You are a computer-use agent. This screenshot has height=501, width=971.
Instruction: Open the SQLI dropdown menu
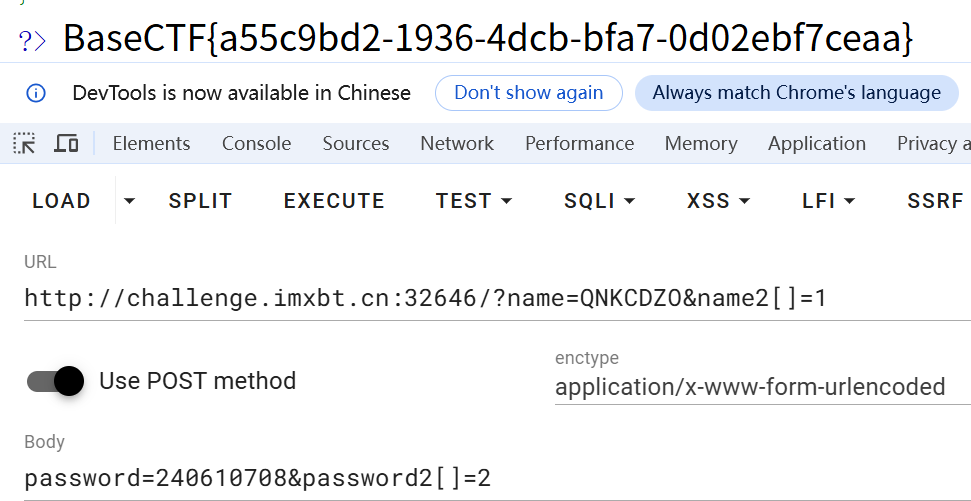[599, 201]
